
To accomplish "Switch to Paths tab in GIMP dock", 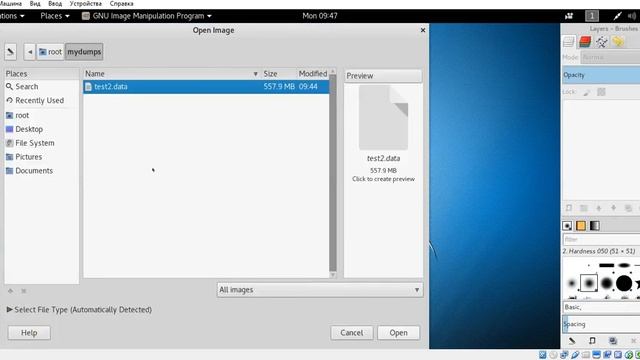I will click(601, 42).
